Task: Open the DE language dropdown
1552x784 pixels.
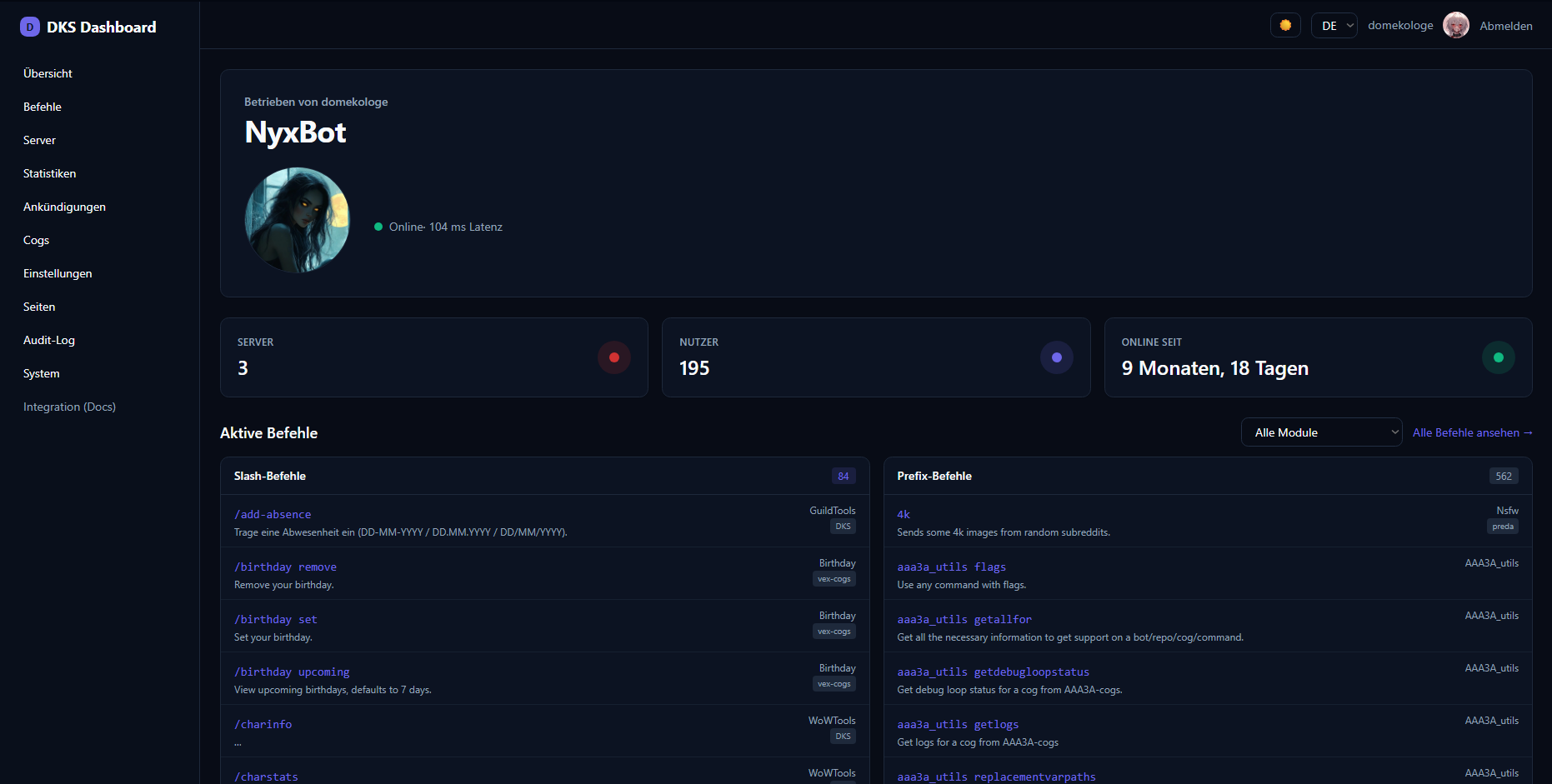Action: pos(1334,26)
